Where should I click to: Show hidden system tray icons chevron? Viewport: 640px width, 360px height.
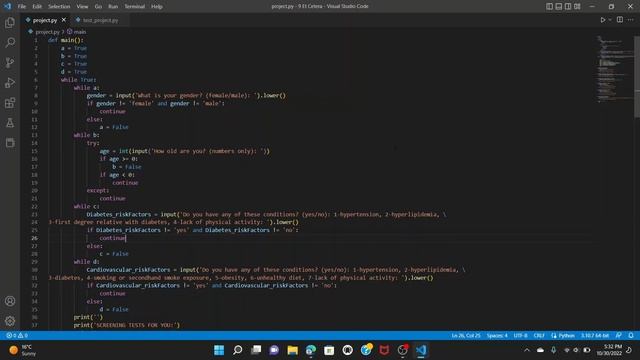pos(527,350)
